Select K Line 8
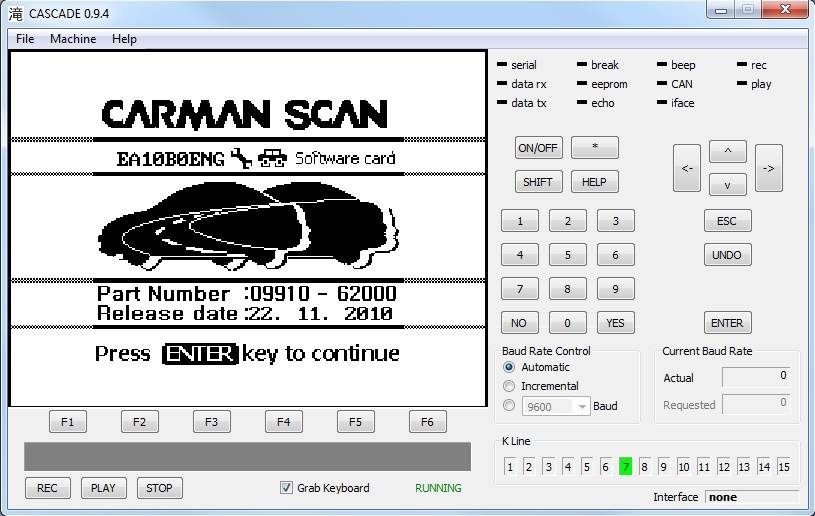The image size is (815, 516). click(x=644, y=467)
